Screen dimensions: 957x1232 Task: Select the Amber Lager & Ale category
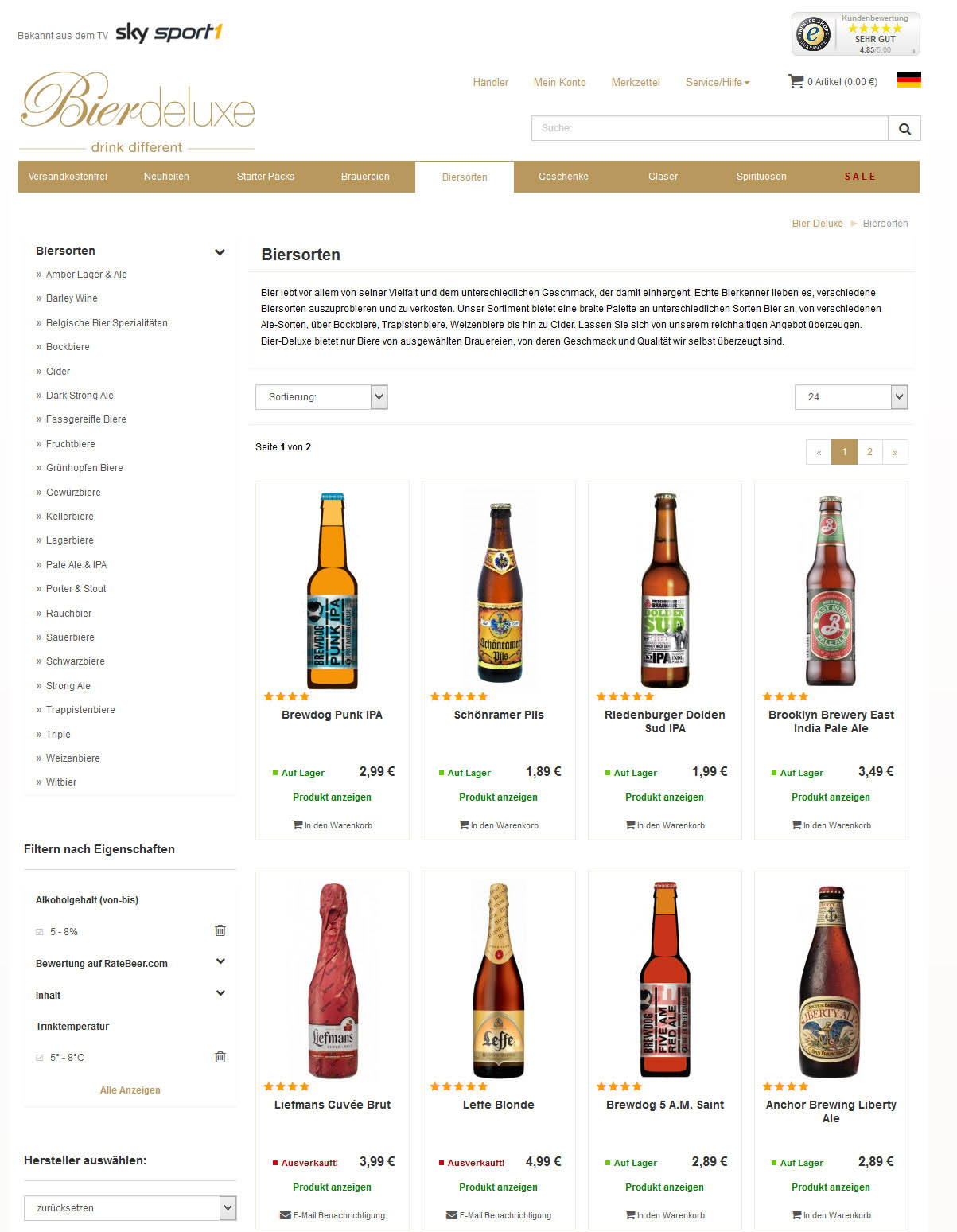(87, 275)
